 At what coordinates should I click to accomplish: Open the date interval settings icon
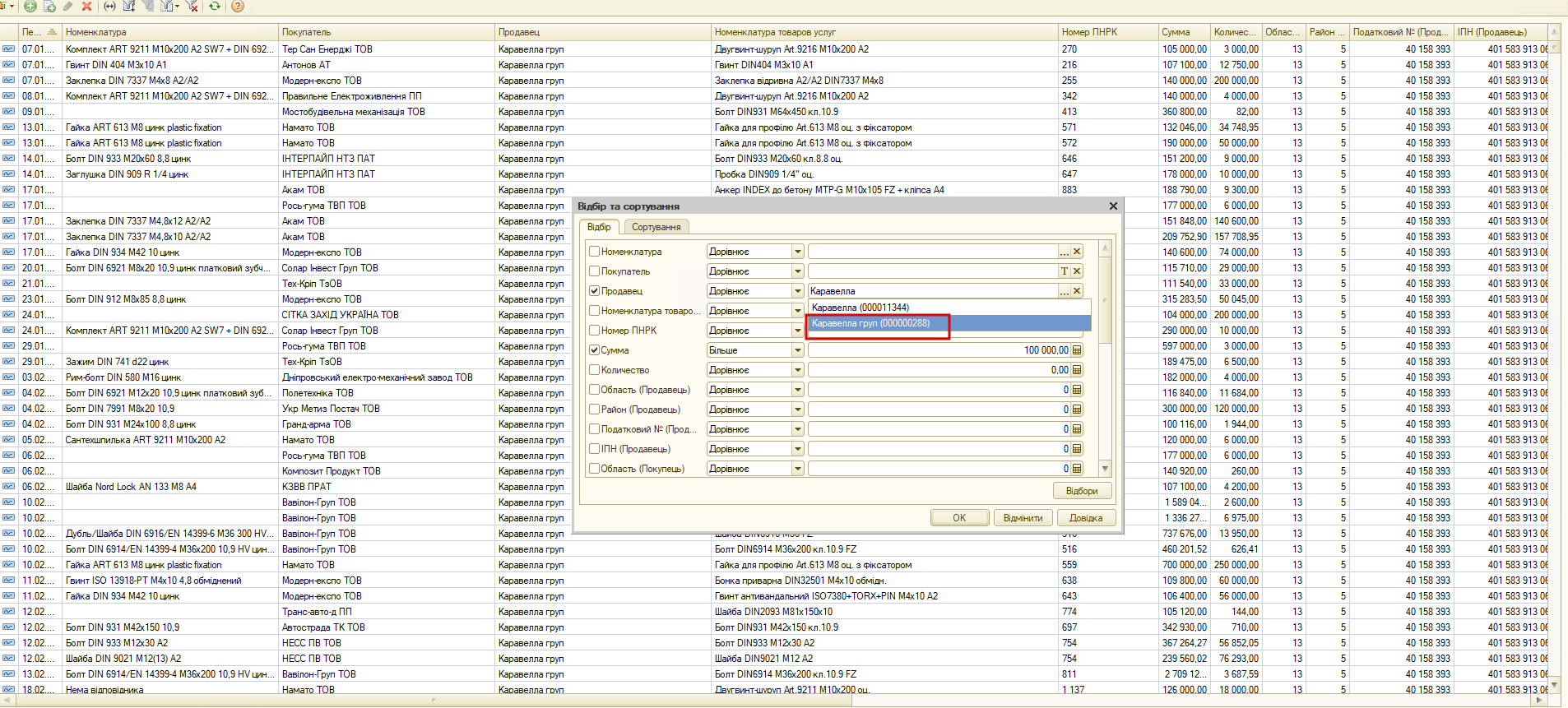click(109, 7)
